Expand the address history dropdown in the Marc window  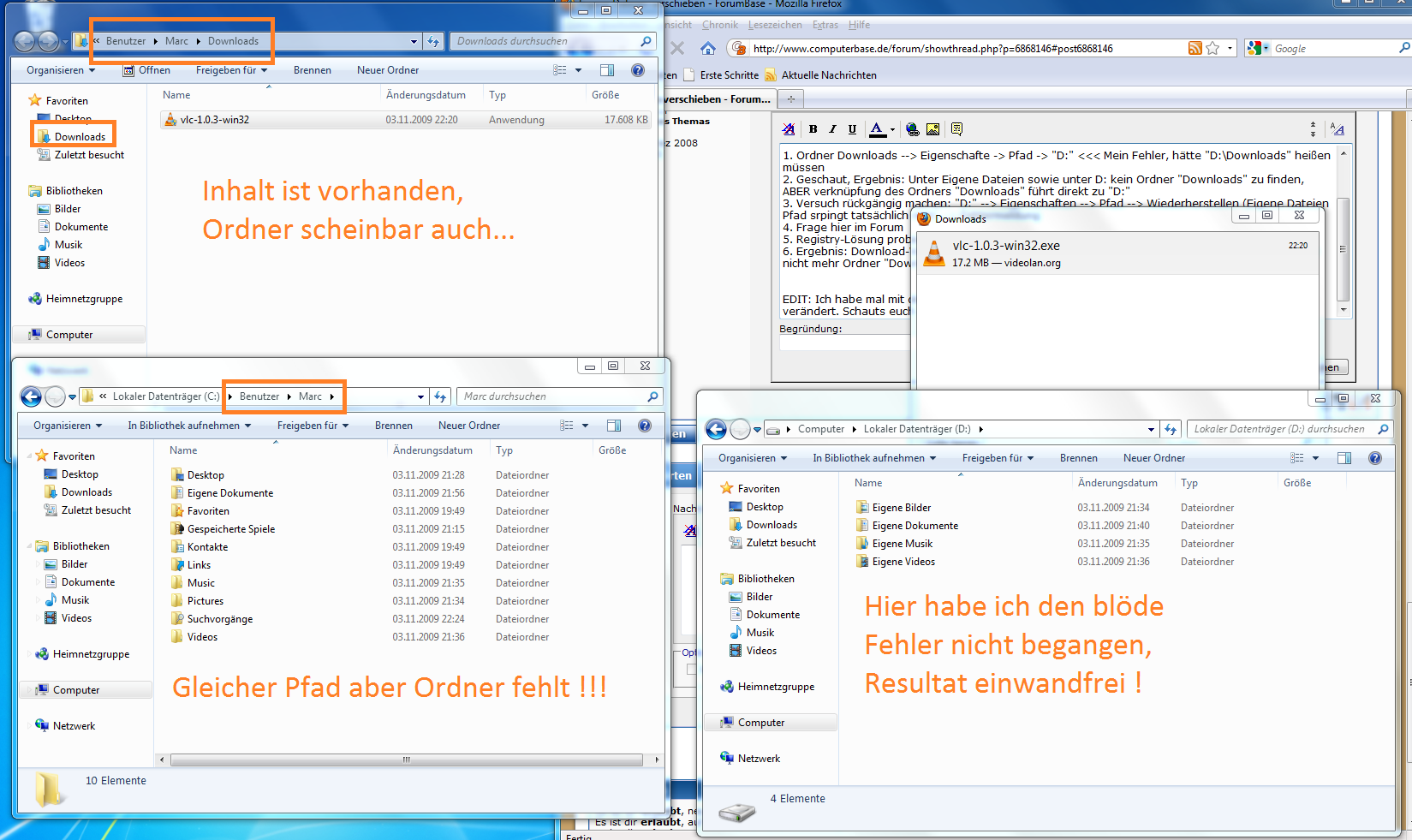(x=420, y=396)
